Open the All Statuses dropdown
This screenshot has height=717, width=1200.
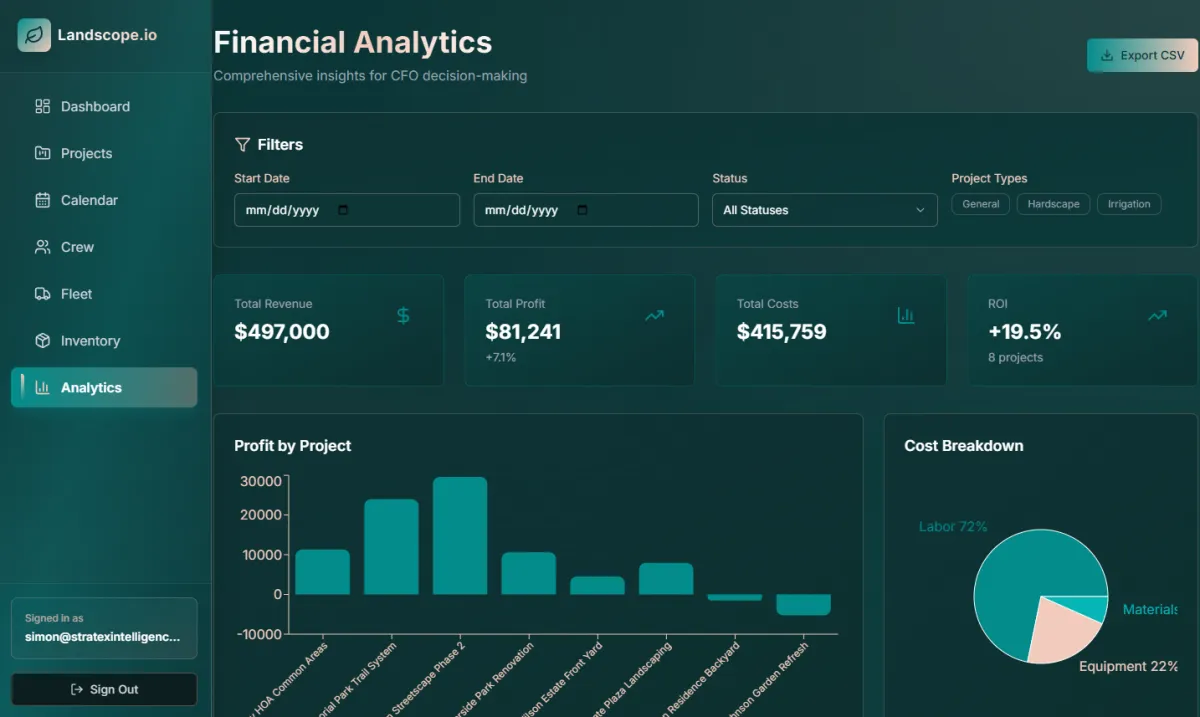coord(824,210)
